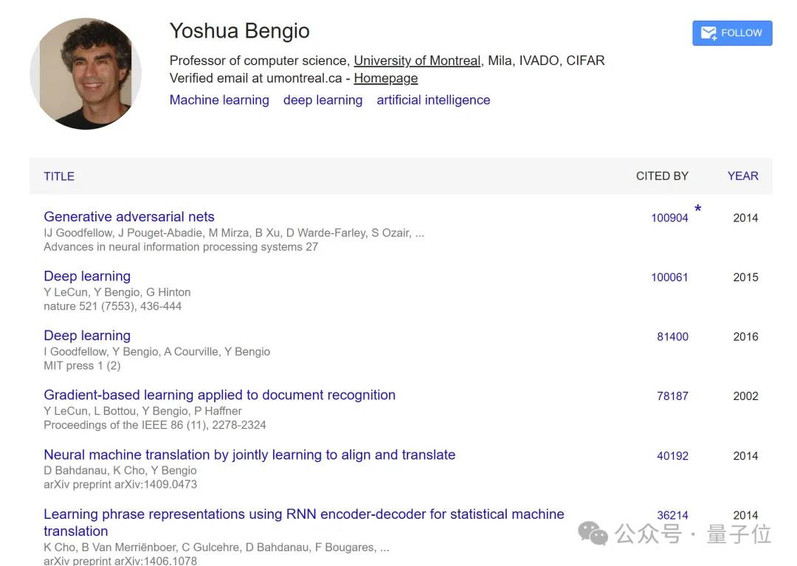Select the Machine learning interest tag
Screen dimensions: 797x566
pyautogui.click(x=219, y=100)
